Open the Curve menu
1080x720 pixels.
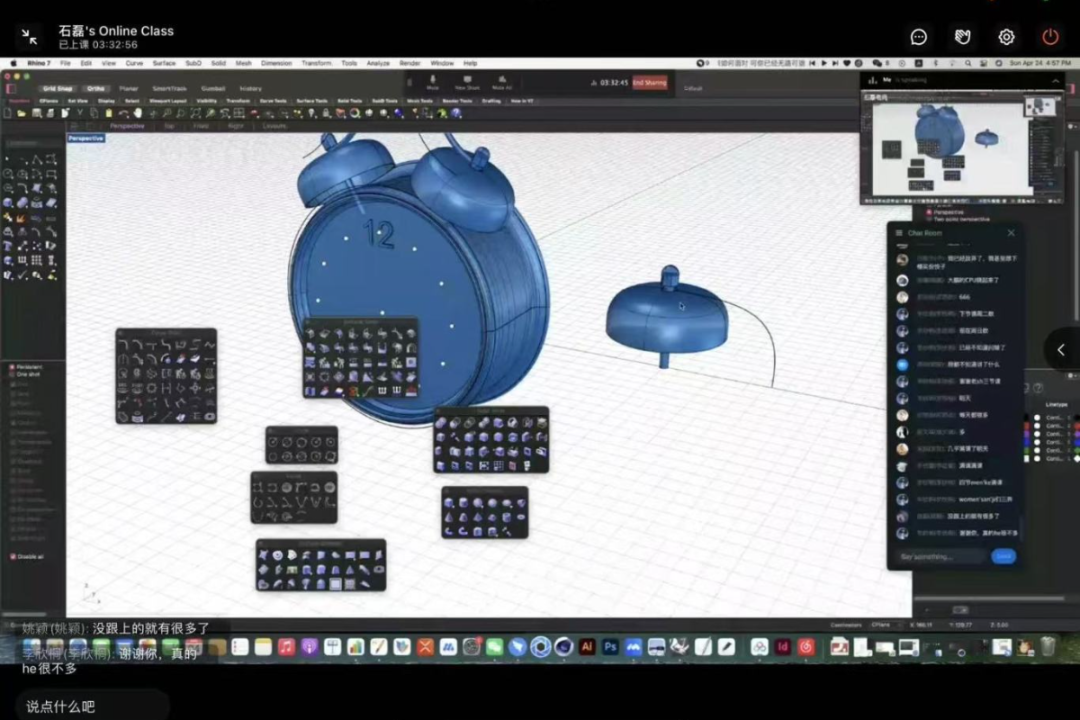(x=134, y=63)
